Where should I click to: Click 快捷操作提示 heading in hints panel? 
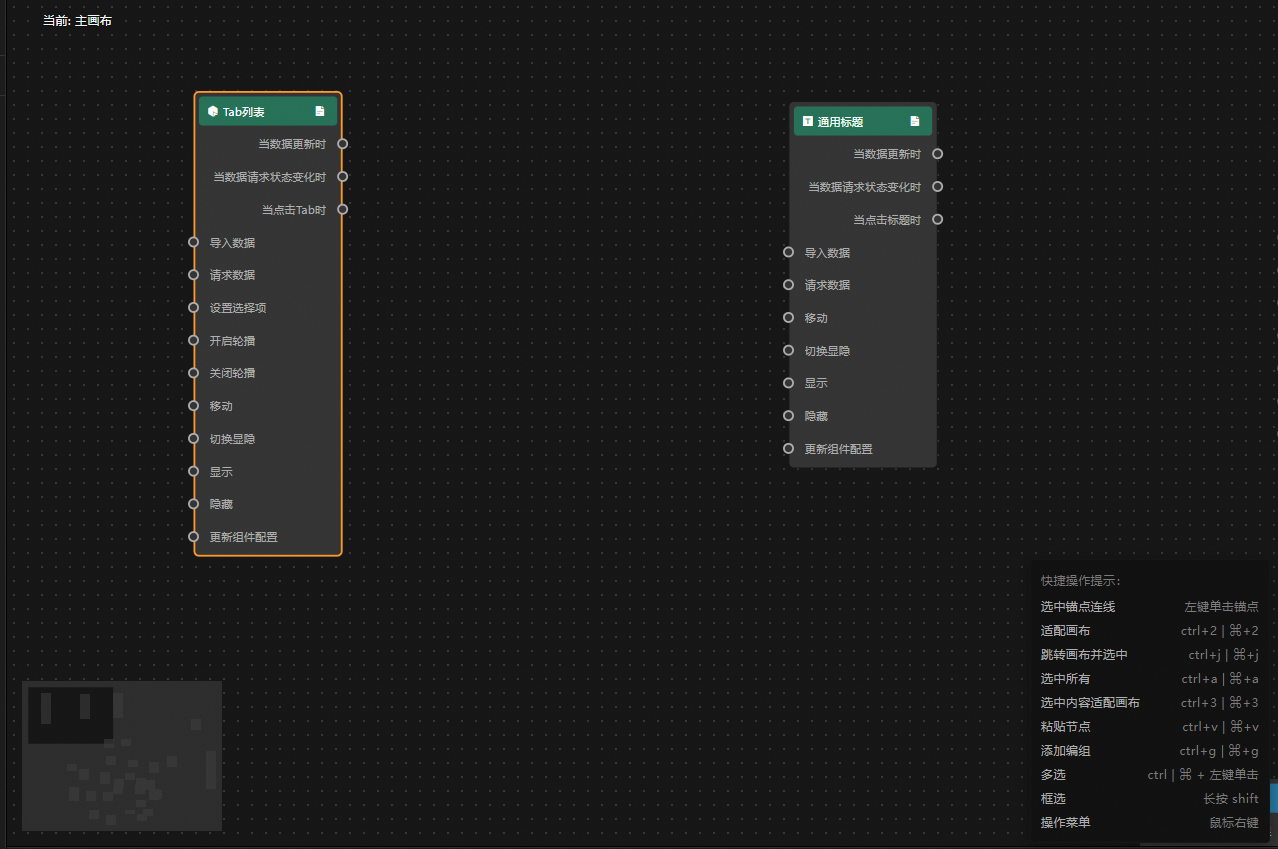[1081, 581]
